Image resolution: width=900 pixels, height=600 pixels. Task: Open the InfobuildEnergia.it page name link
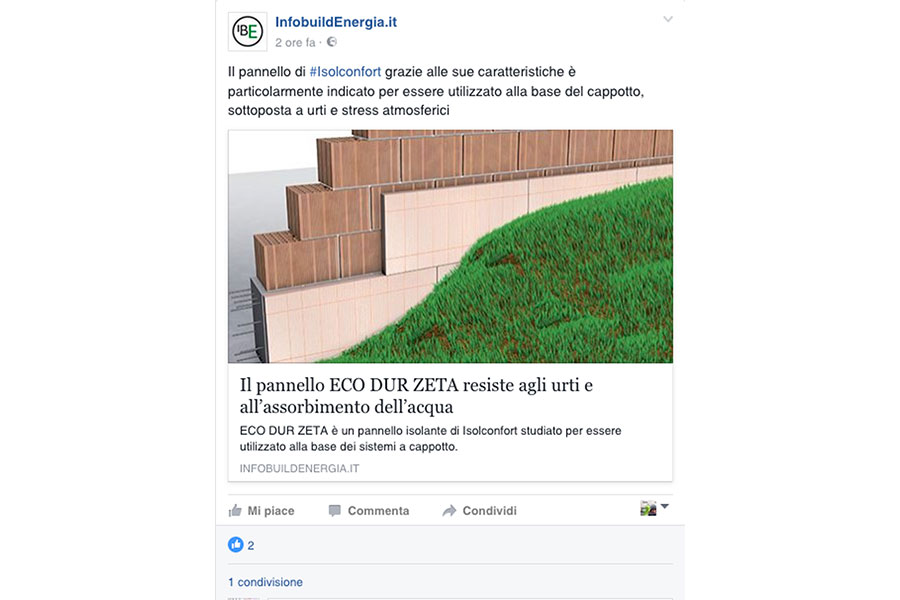pos(336,22)
